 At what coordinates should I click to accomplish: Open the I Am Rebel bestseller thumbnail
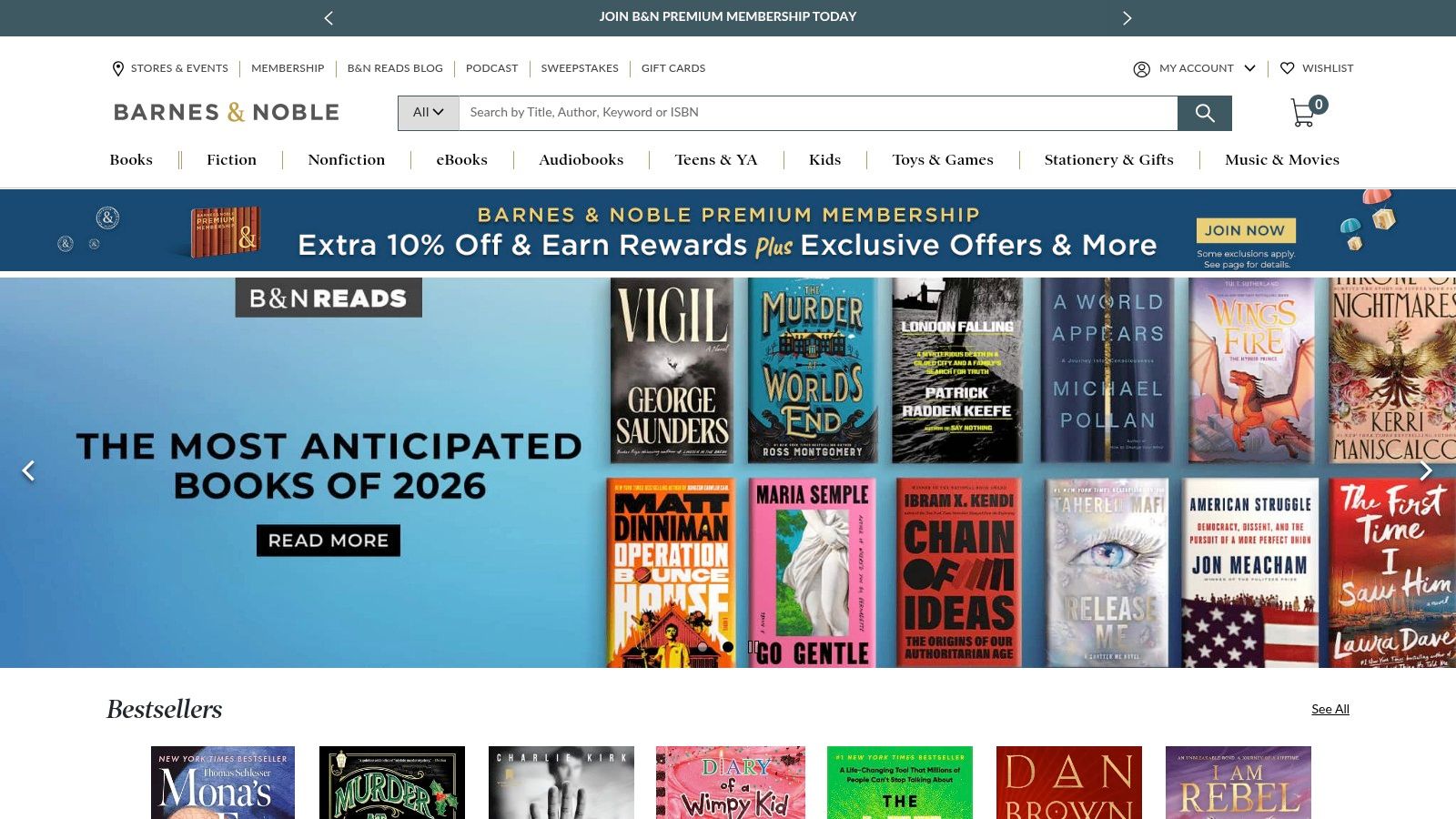coord(1239,783)
